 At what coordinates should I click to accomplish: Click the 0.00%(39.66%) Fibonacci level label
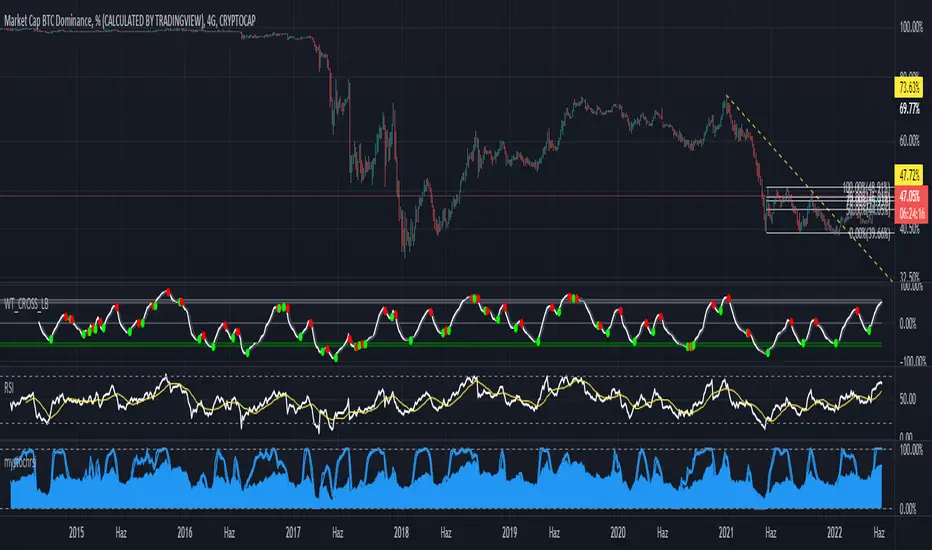[870, 234]
